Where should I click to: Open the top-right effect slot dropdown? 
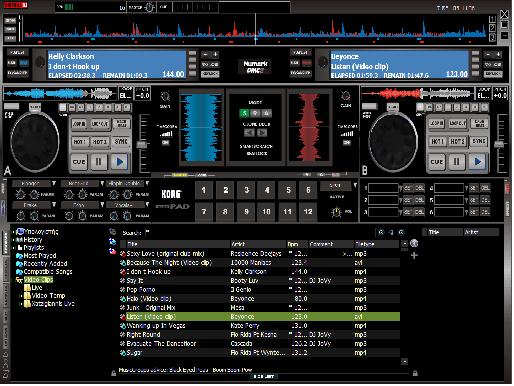147,183
